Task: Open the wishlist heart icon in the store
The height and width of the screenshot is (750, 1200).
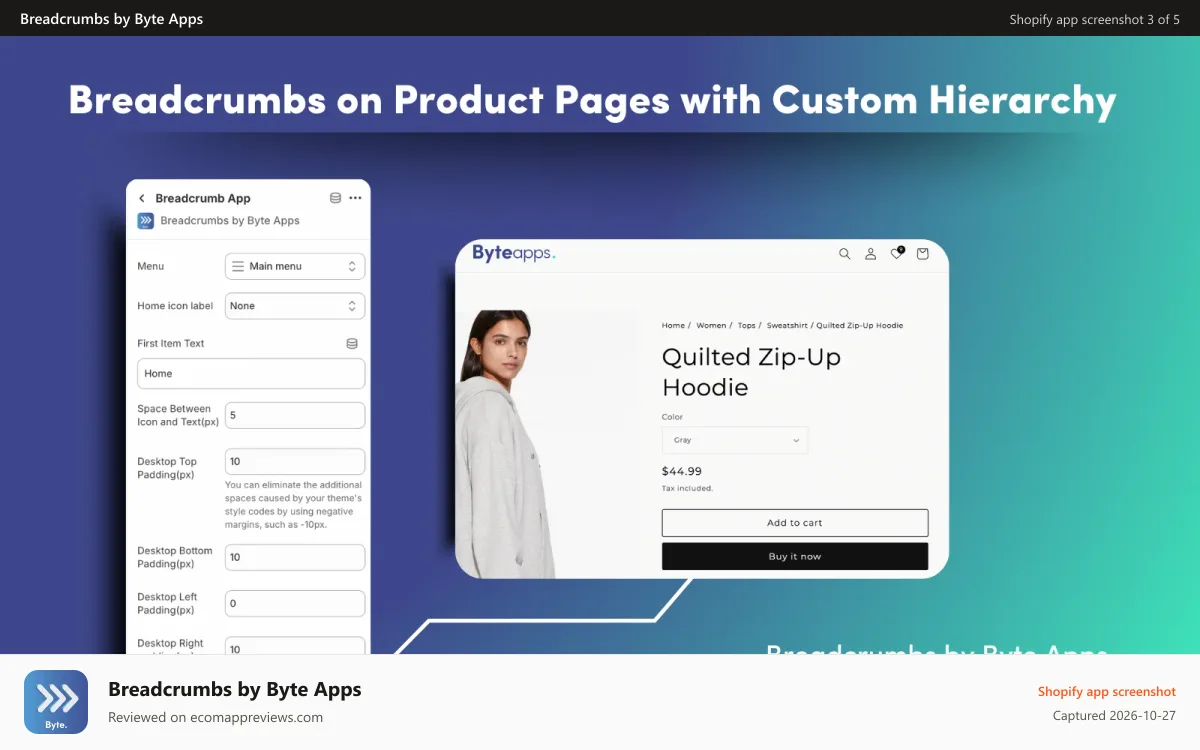Action: click(x=897, y=253)
